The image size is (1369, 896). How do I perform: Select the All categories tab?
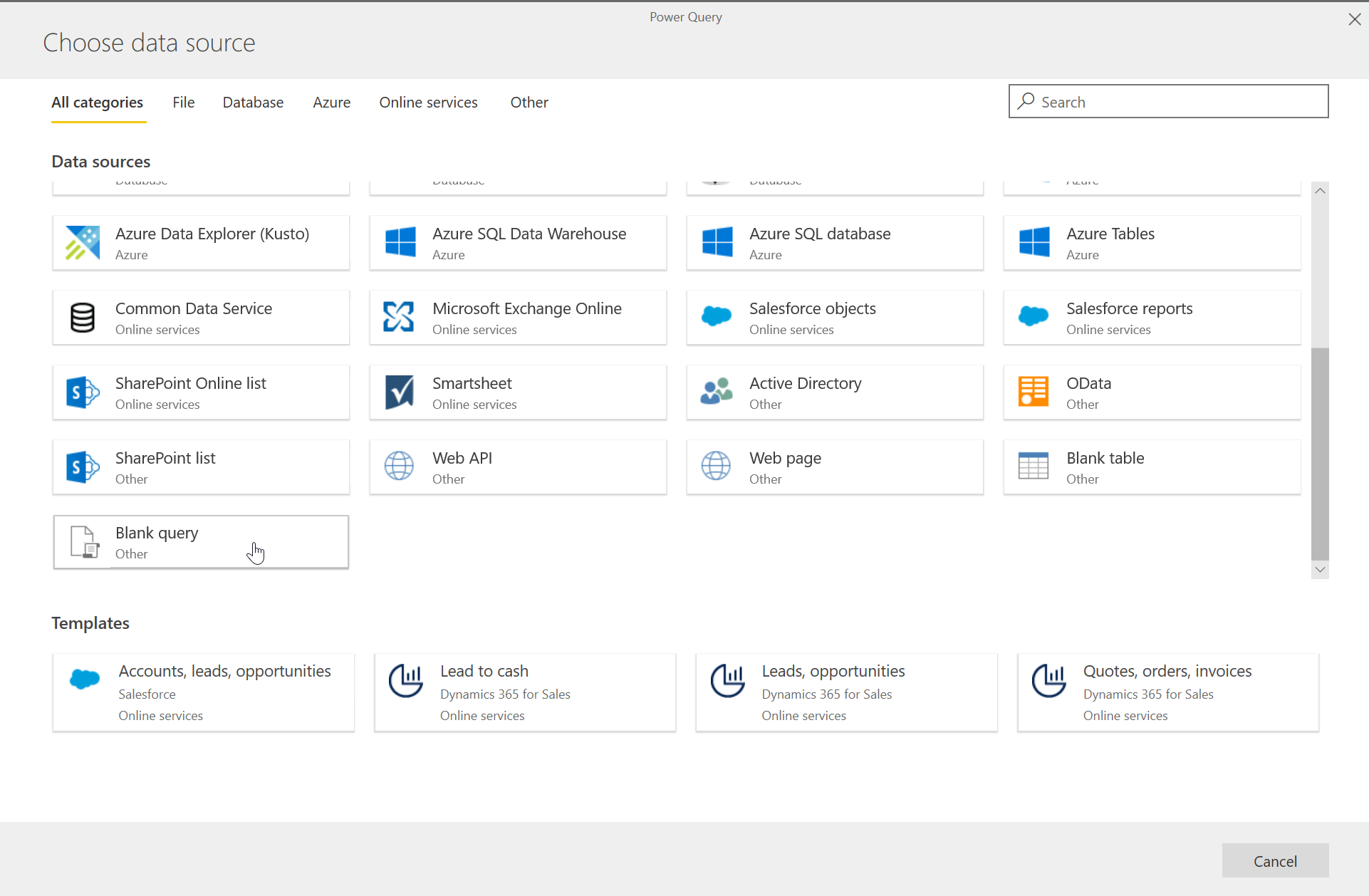[x=98, y=103]
